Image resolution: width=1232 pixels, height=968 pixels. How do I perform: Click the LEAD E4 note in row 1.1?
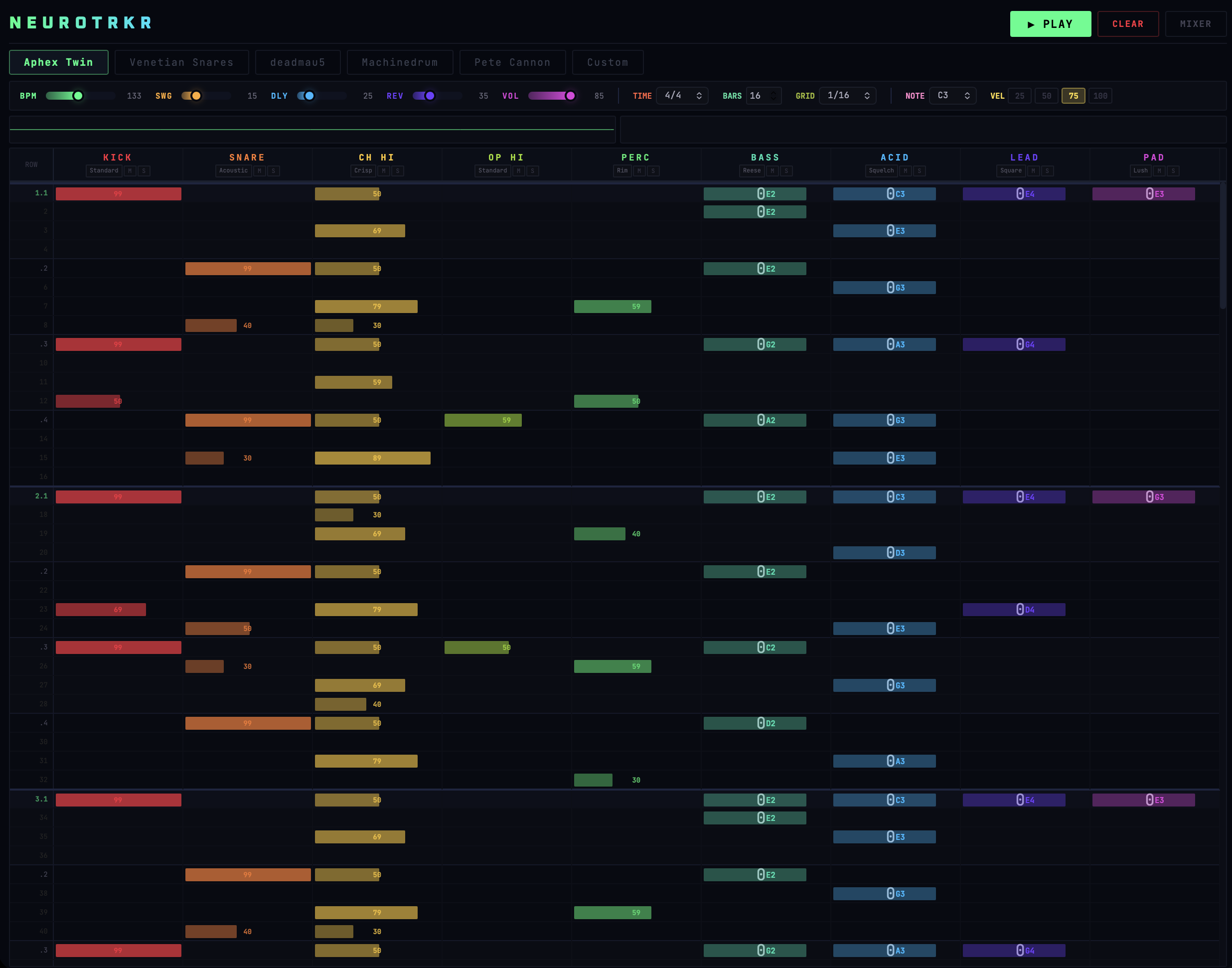pyautogui.click(x=1013, y=194)
